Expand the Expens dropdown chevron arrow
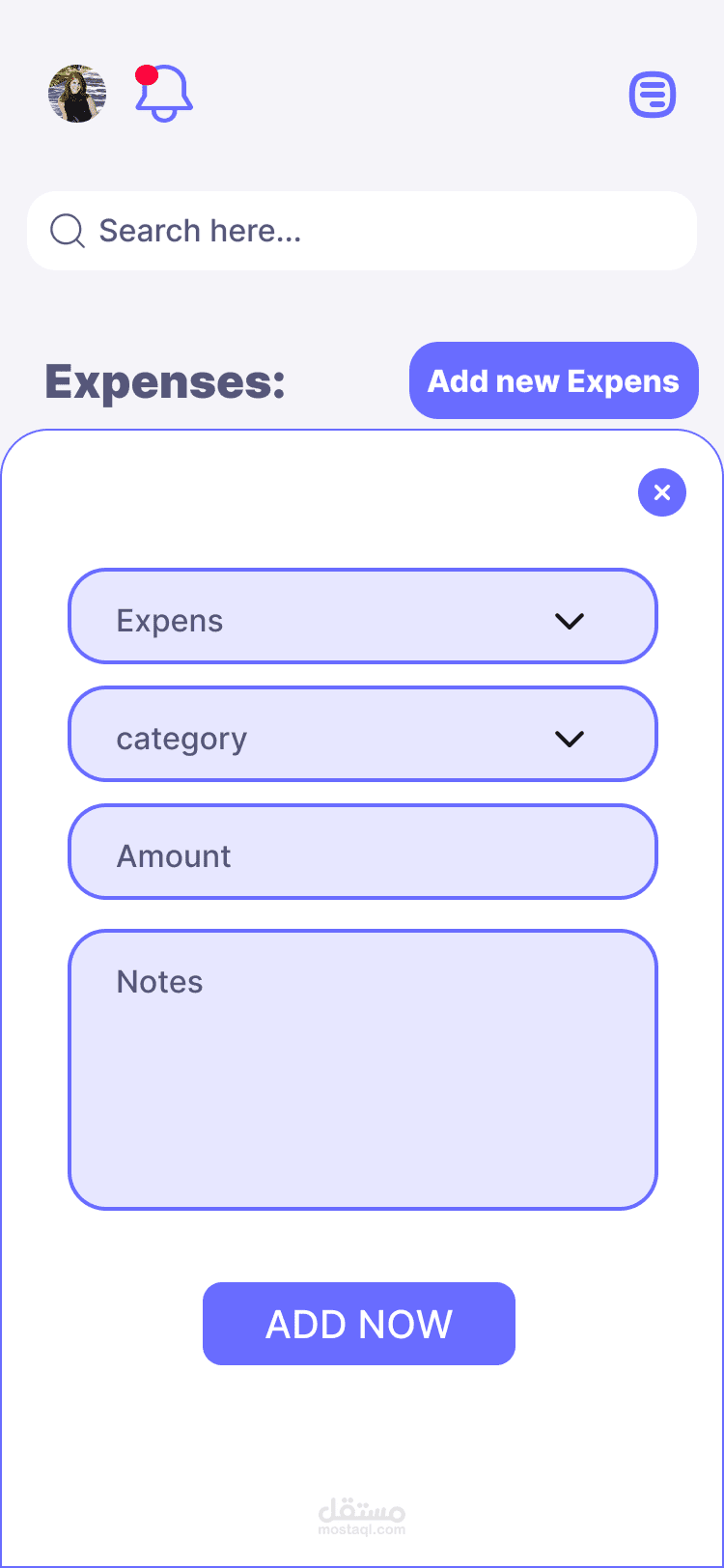724x1568 pixels. pyautogui.click(x=570, y=621)
